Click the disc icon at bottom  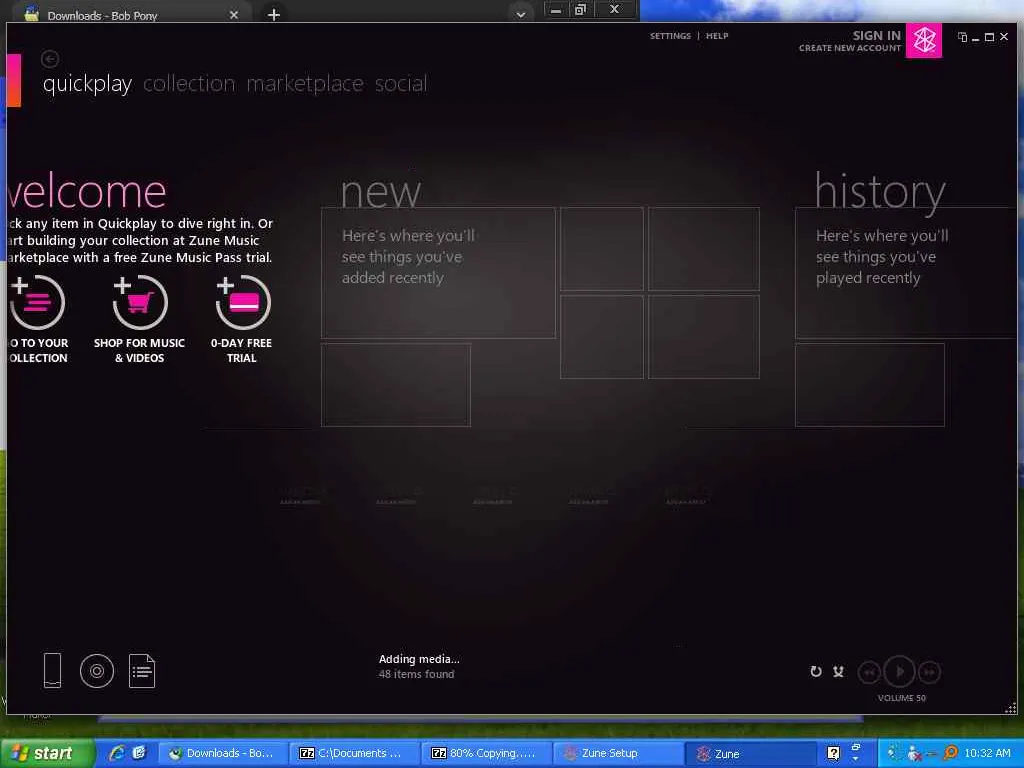coord(97,671)
